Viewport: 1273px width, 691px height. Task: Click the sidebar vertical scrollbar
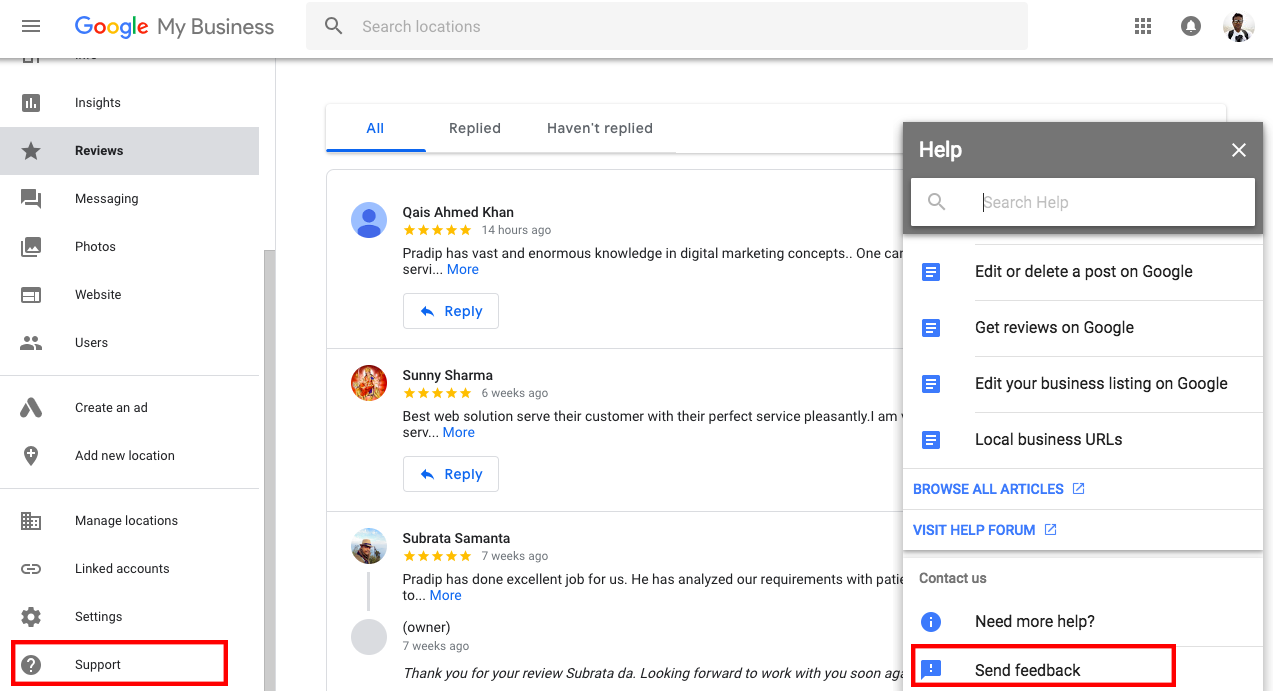click(x=268, y=470)
